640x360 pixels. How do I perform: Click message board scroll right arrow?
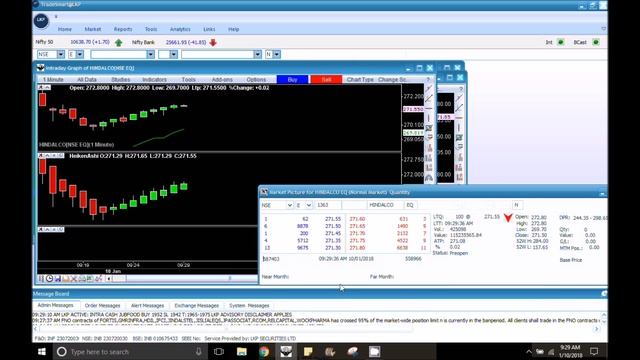tap(596, 329)
